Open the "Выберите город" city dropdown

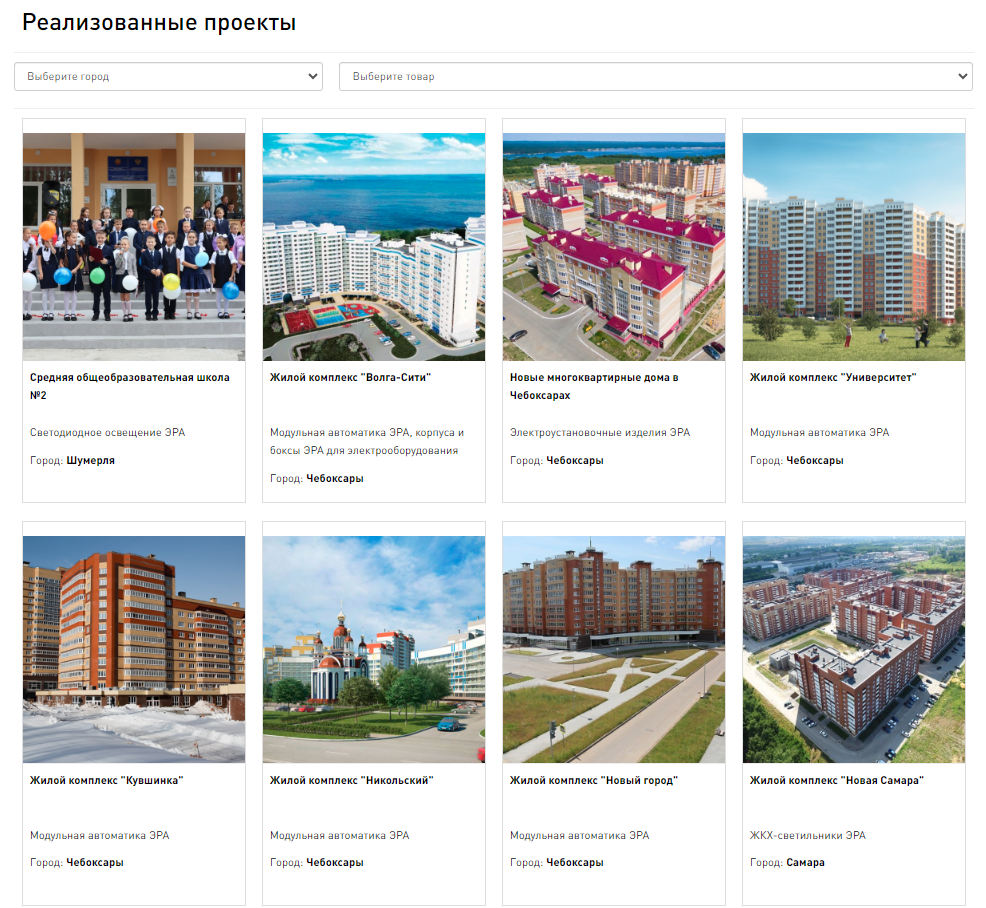pos(169,76)
